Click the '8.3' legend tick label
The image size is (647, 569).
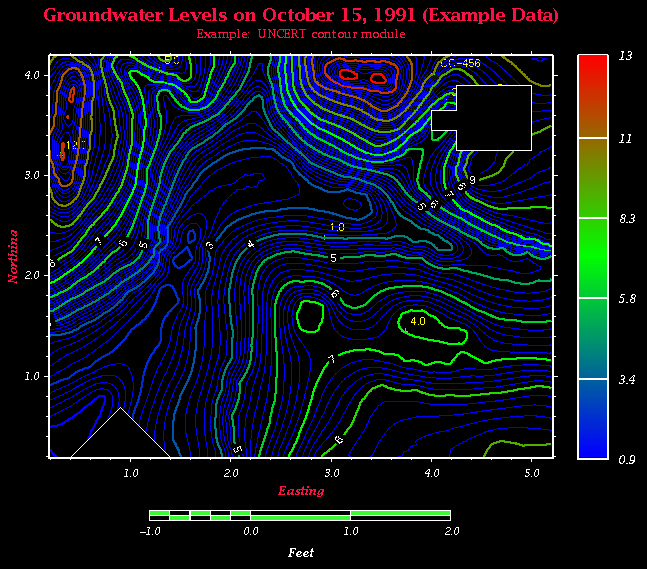[x=625, y=217]
